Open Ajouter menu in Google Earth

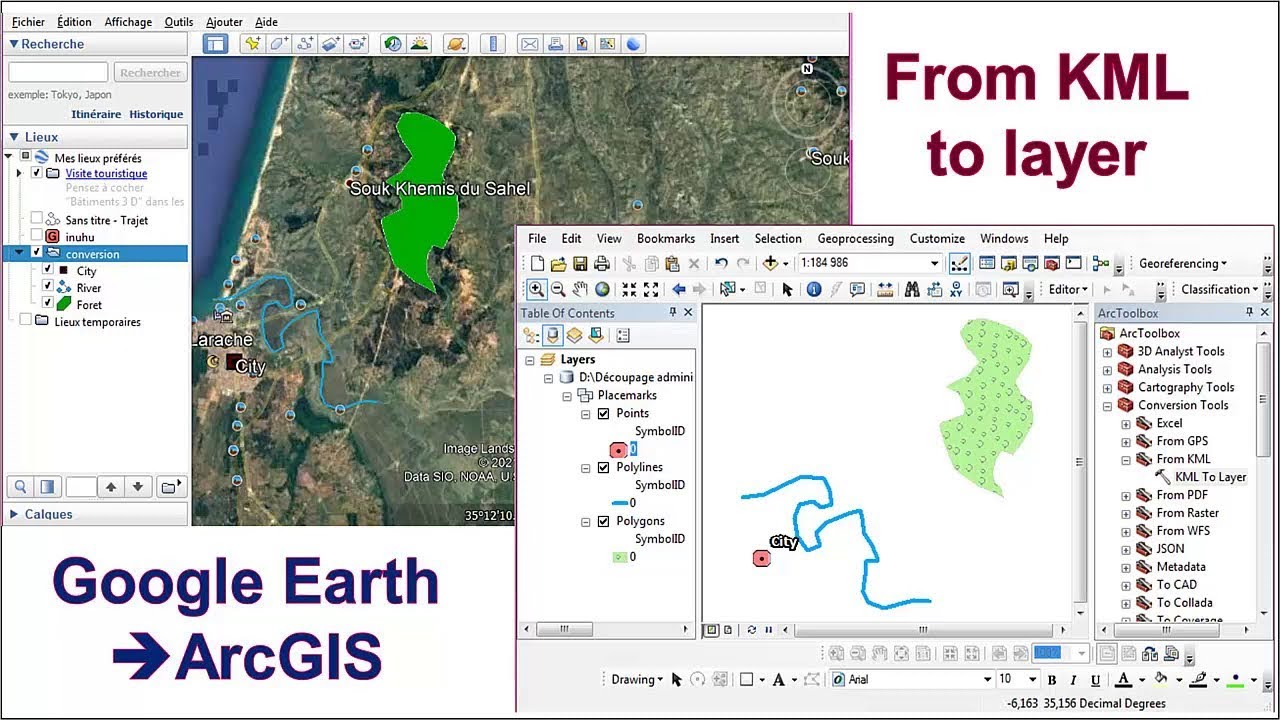[x=224, y=22]
